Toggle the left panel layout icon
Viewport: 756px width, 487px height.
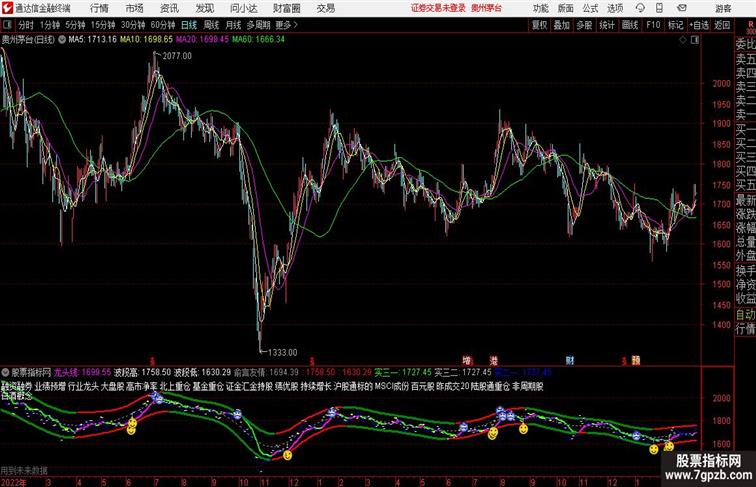coord(7,25)
